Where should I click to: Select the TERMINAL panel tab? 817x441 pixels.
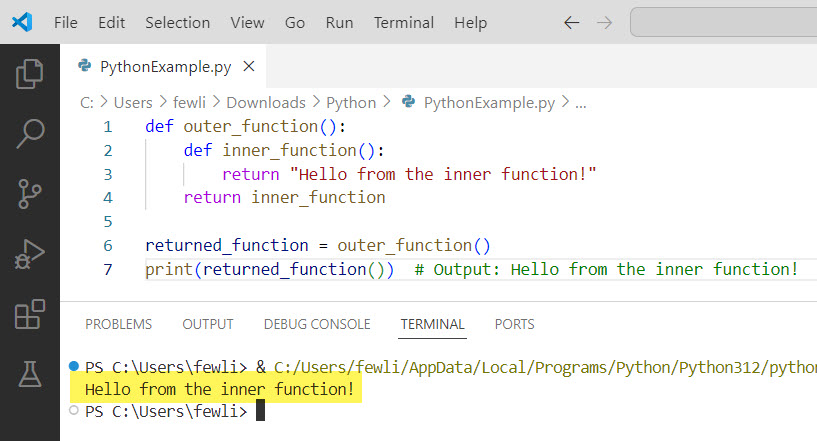432,324
